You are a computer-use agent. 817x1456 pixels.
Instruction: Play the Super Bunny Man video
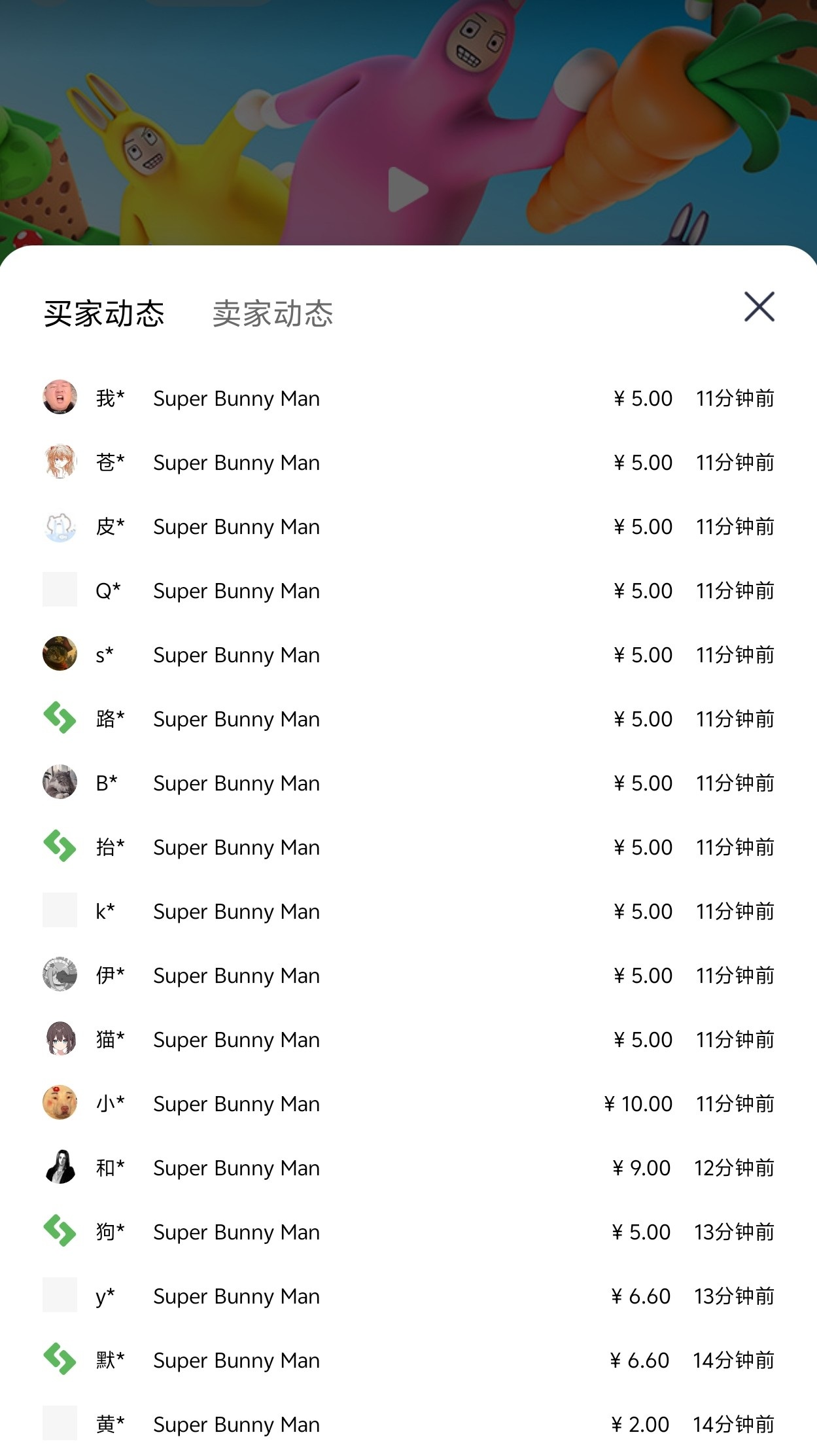408,190
